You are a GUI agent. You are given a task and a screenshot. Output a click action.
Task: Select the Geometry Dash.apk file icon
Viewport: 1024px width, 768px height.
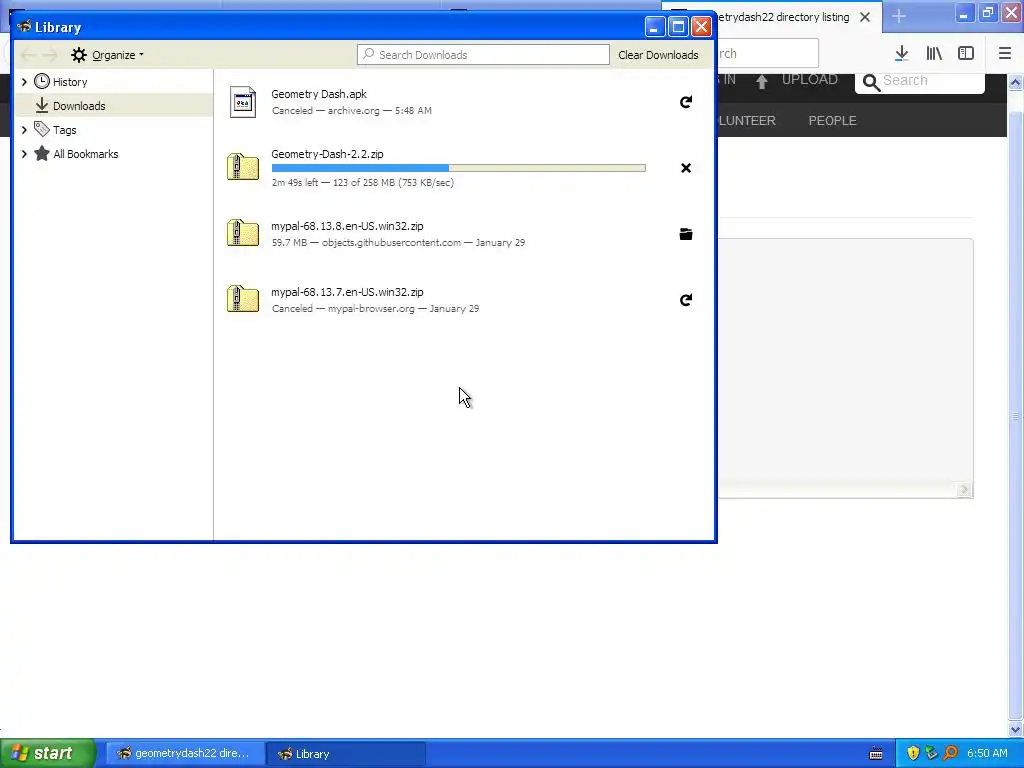(x=242, y=102)
